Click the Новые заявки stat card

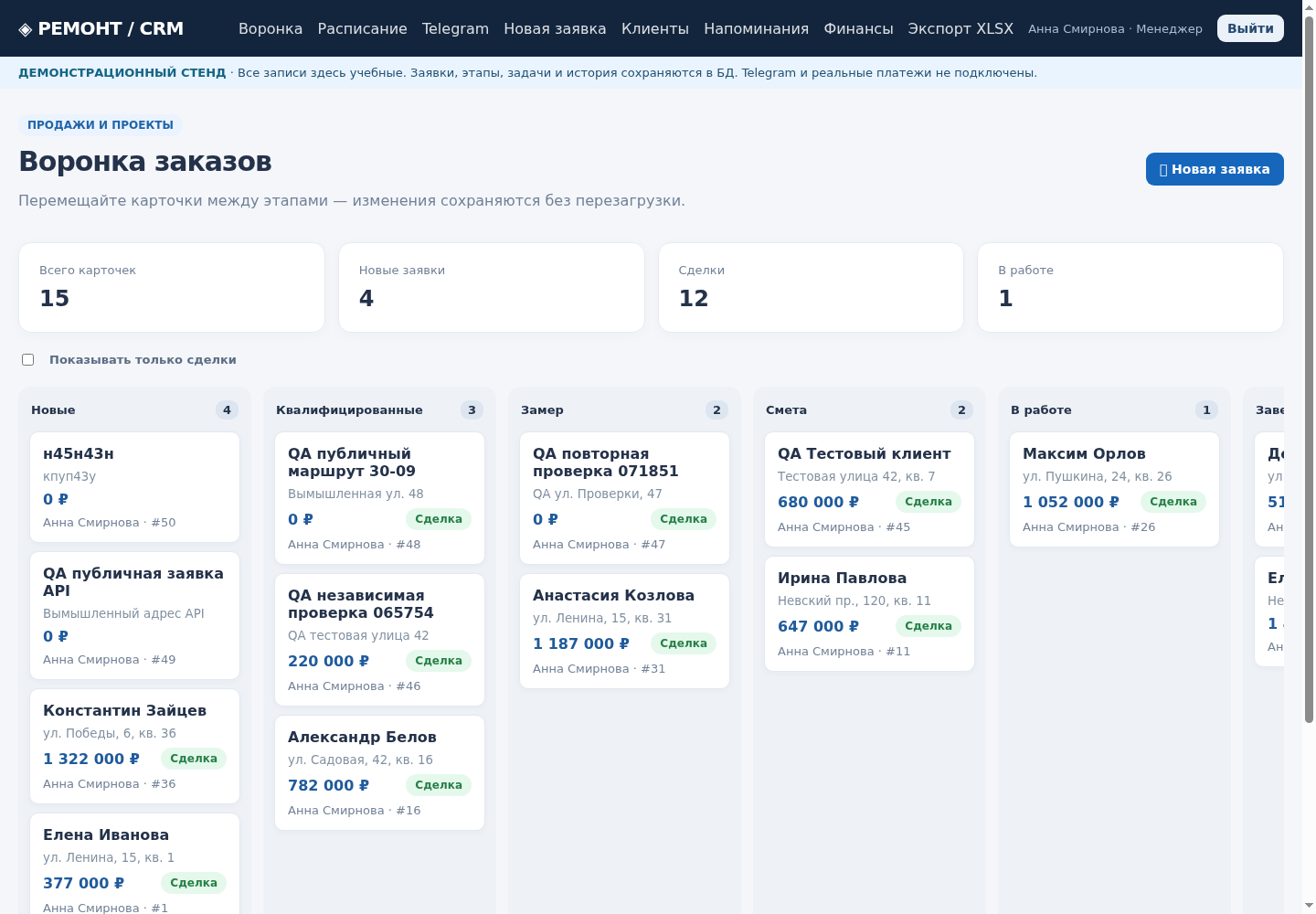coord(492,287)
